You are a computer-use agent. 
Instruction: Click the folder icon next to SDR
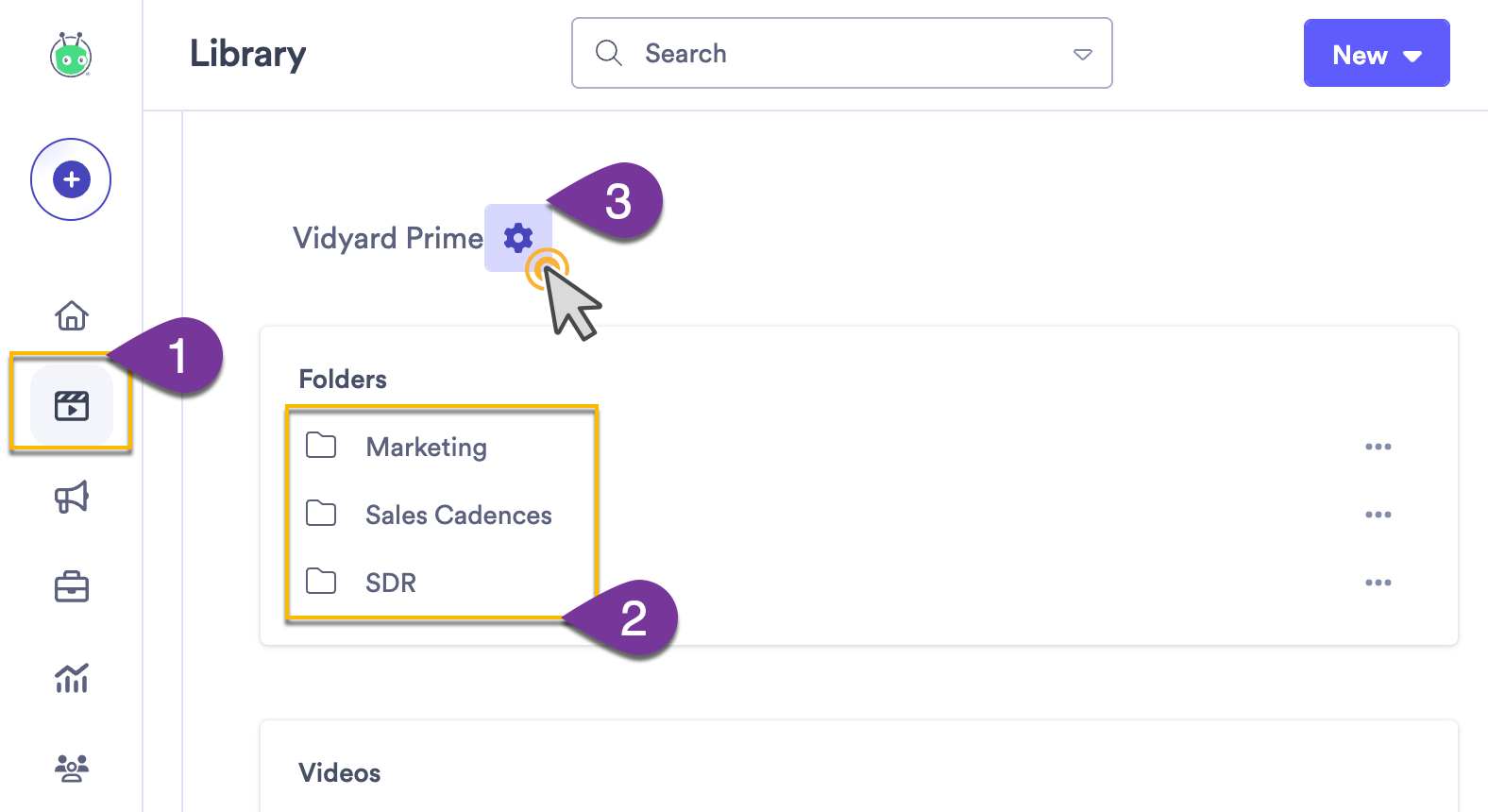[321, 582]
